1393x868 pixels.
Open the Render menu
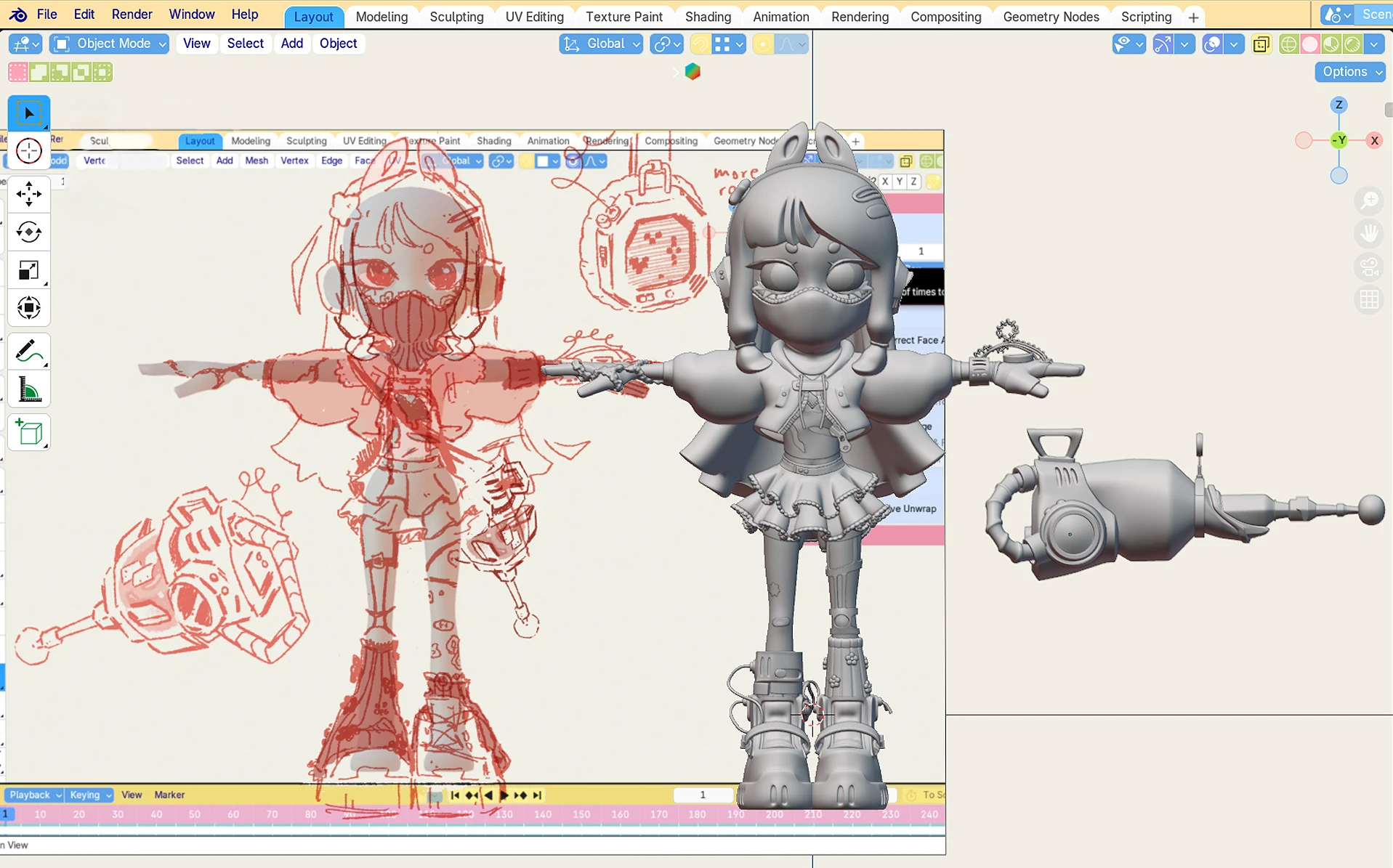[132, 15]
